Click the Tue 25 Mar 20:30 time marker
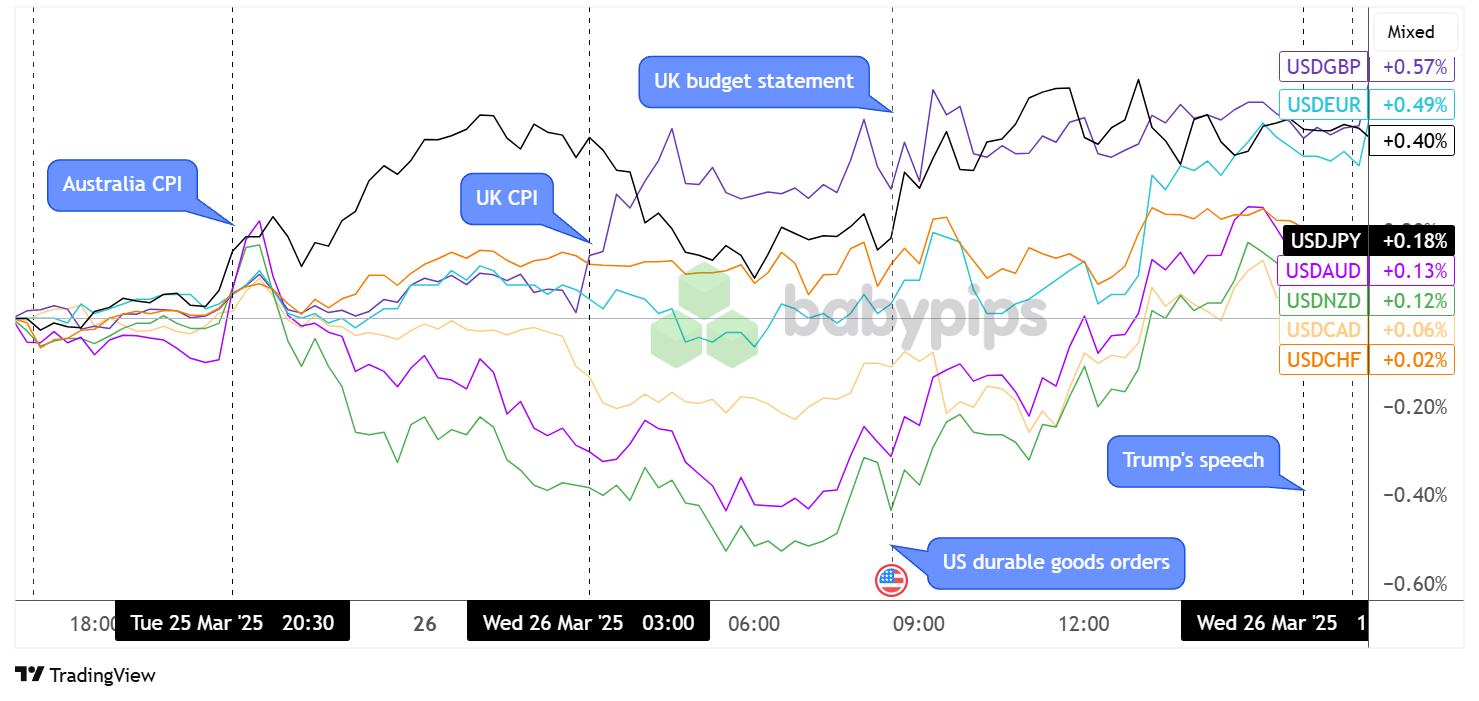The width and height of the screenshot is (1479, 701). pos(232,623)
